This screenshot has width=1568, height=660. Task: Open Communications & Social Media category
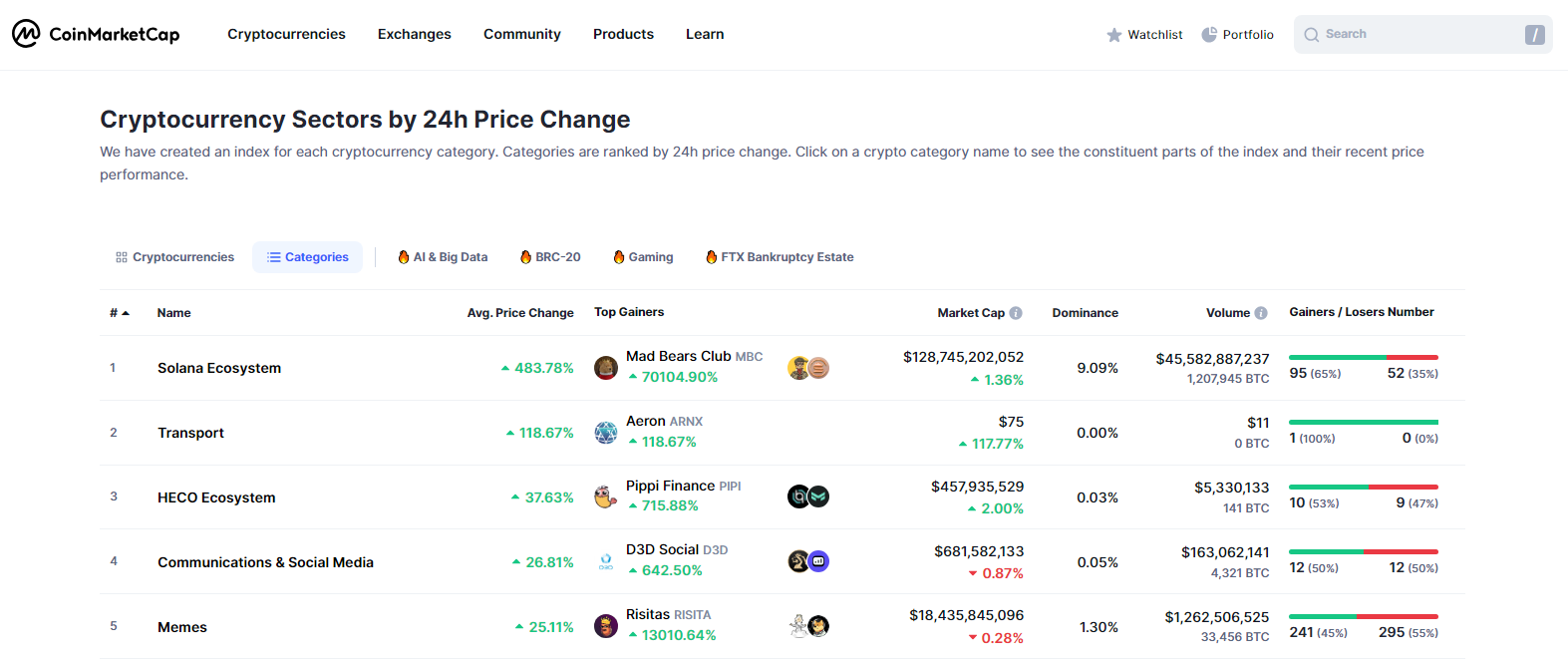[265, 562]
